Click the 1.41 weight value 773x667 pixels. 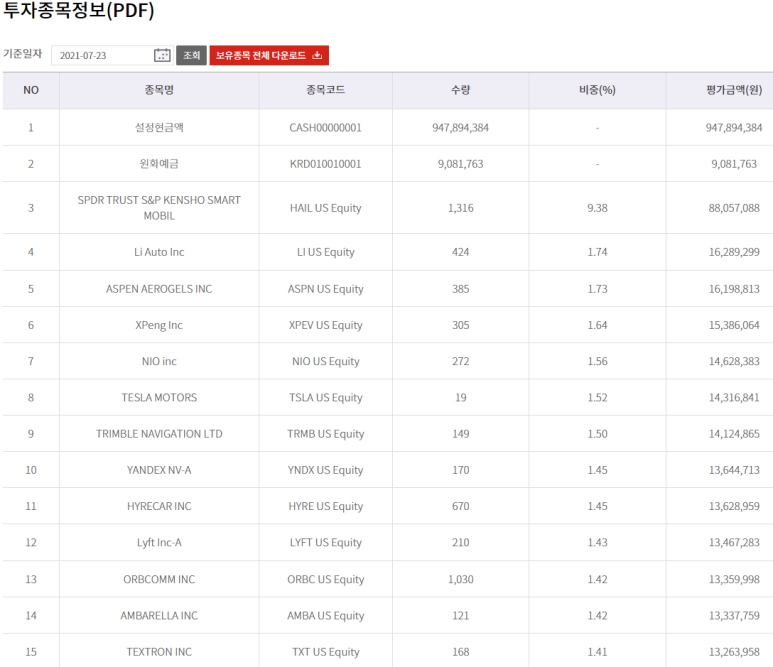597,652
